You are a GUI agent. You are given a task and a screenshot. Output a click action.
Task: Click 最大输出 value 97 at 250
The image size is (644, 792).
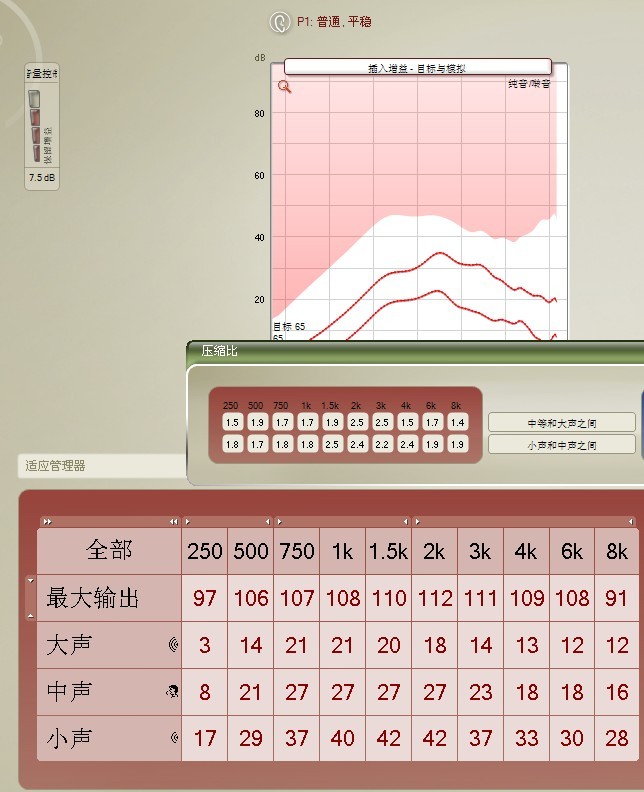[x=205, y=598]
